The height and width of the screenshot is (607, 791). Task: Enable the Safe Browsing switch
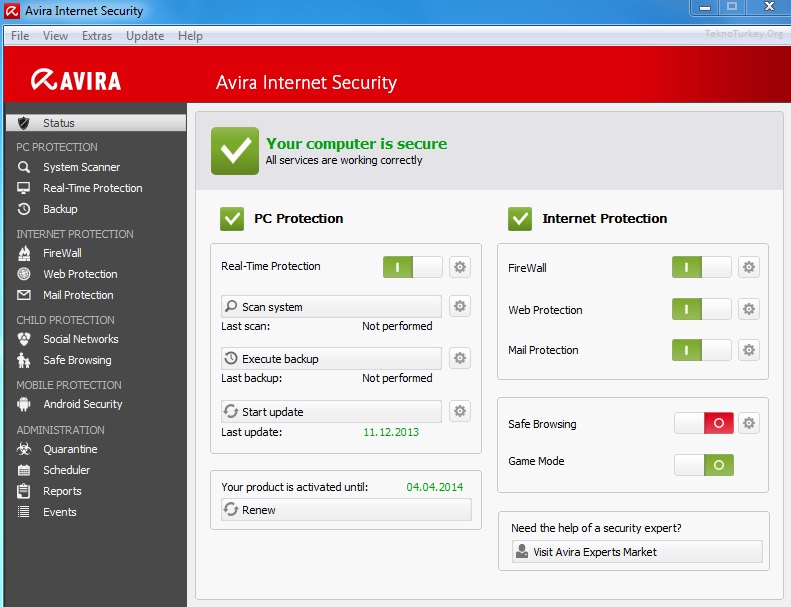pos(704,423)
